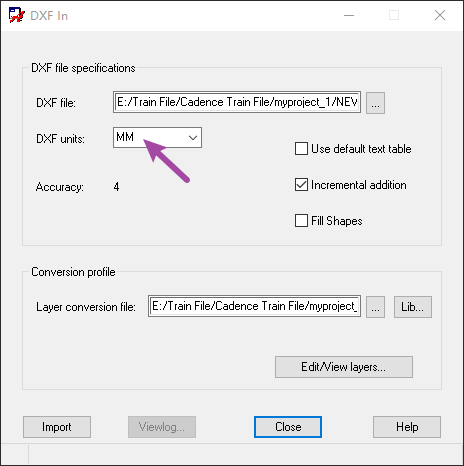Click the Viewlog... button
Viewport: 464px width, 466px height.
coord(162,427)
